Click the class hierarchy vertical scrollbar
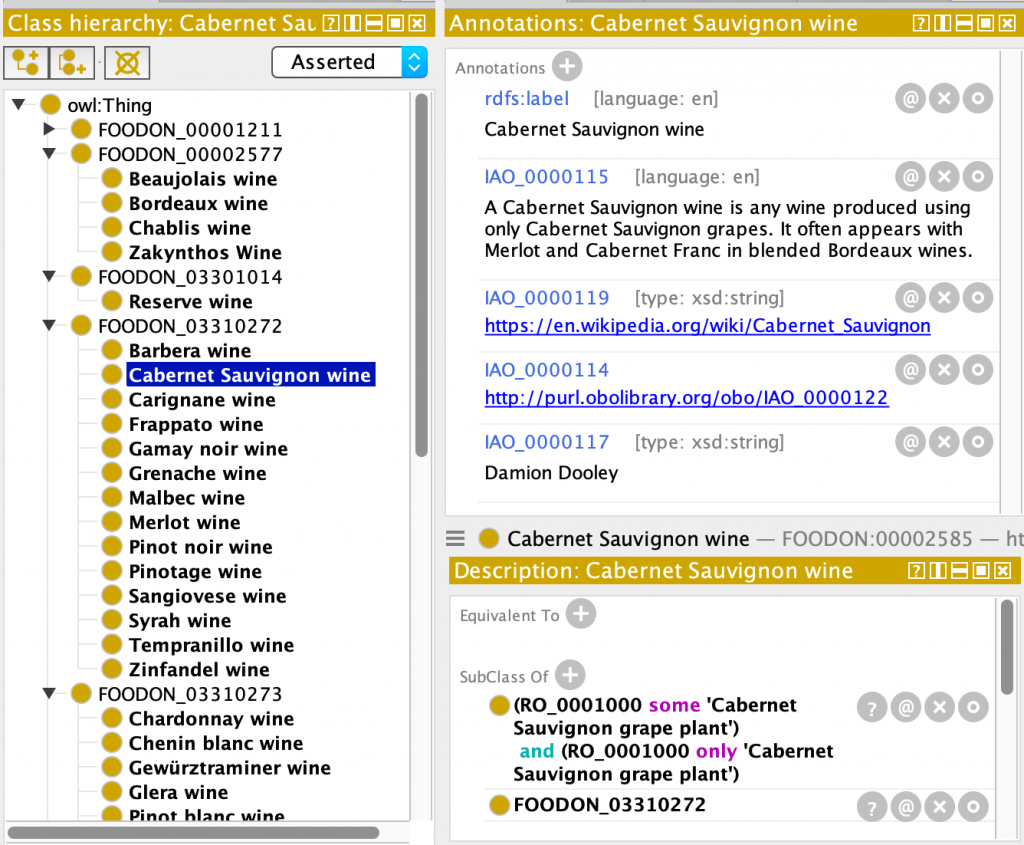Viewport: 1024px width, 845px height. [x=421, y=274]
